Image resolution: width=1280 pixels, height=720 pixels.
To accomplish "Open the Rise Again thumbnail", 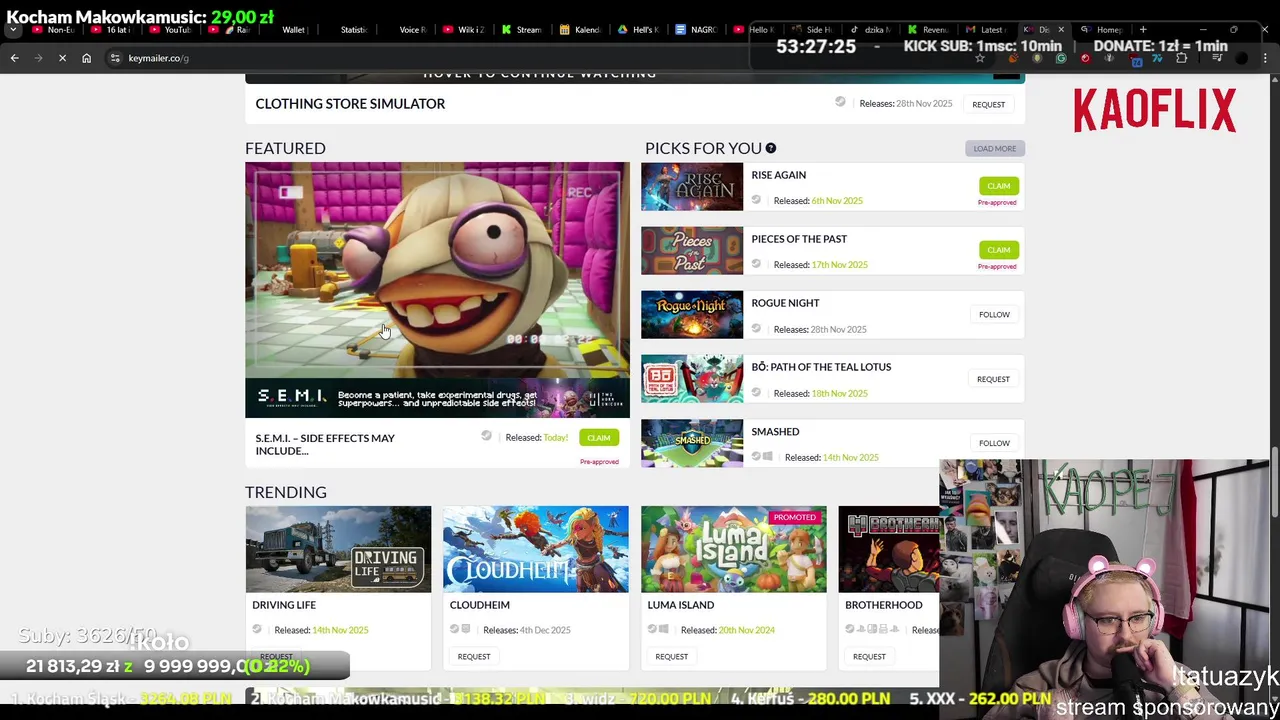I will tap(692, 187).
